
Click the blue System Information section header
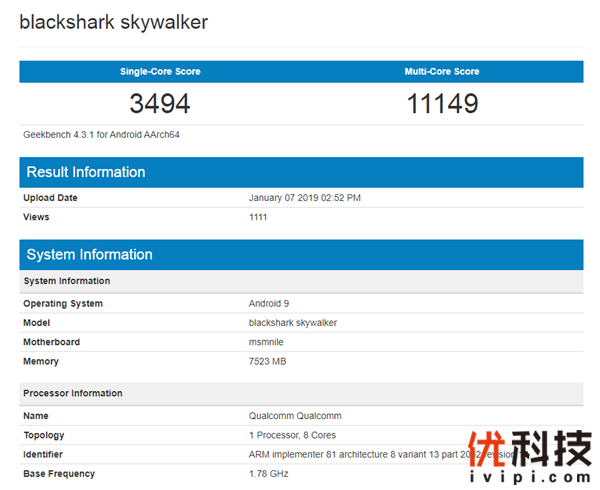pyautogui.click(x=302, y=255)
